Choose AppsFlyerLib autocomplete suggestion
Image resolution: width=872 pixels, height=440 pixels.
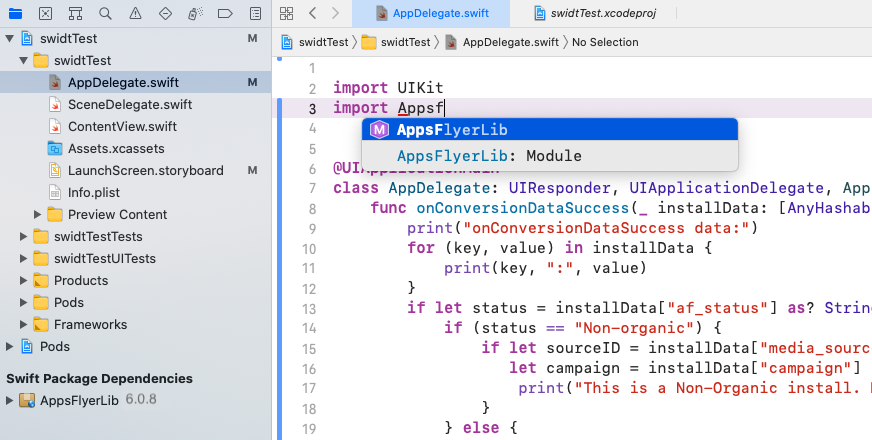(549, 130)
